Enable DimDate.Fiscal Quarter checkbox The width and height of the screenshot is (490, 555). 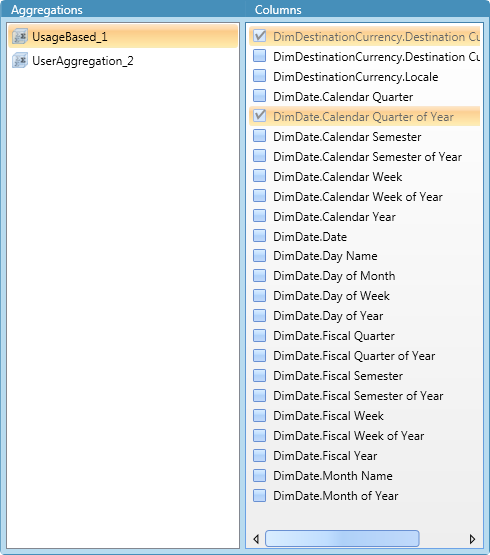pos(260,335)
